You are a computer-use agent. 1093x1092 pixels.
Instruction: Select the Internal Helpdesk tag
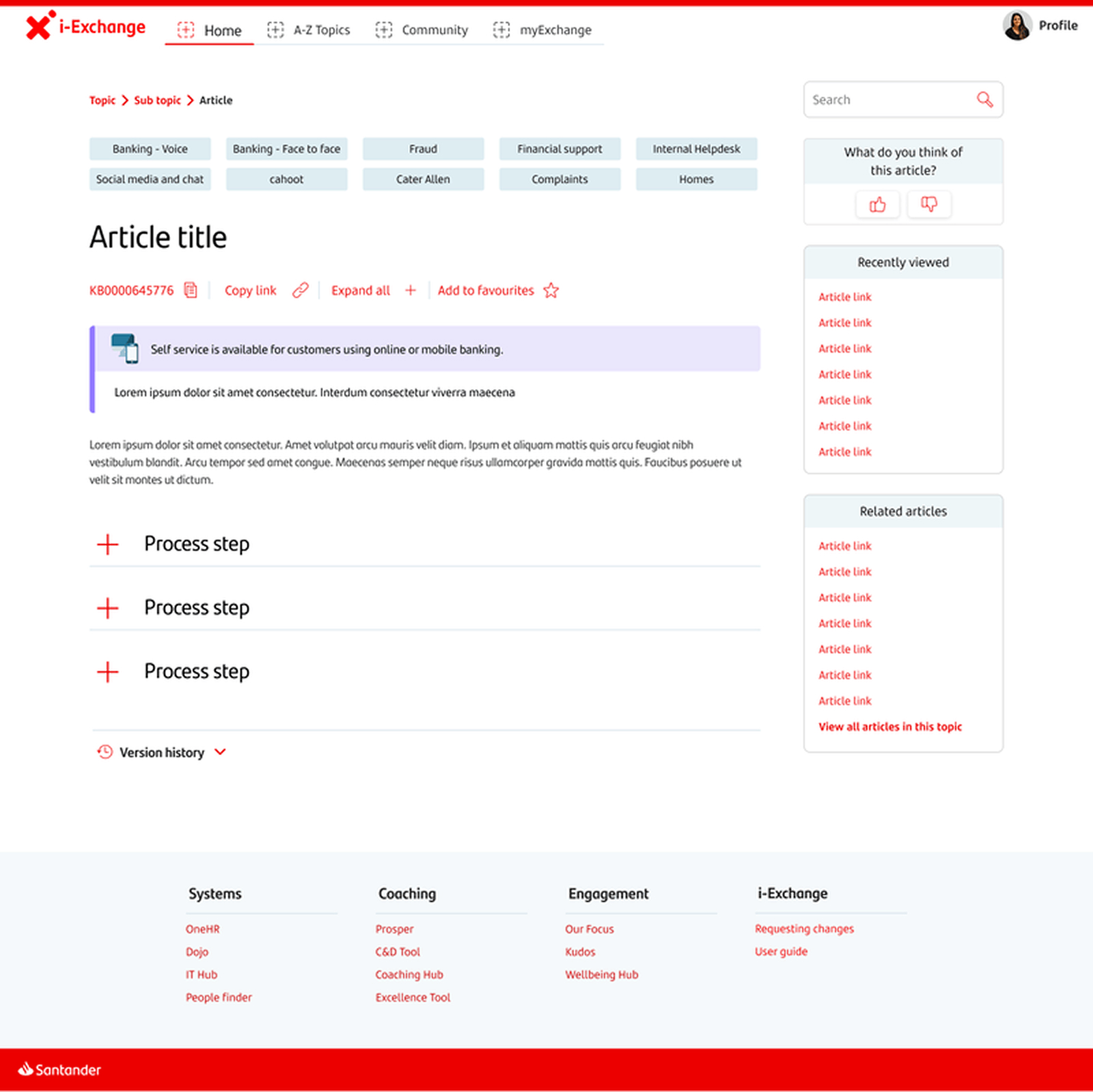point(697,149)
